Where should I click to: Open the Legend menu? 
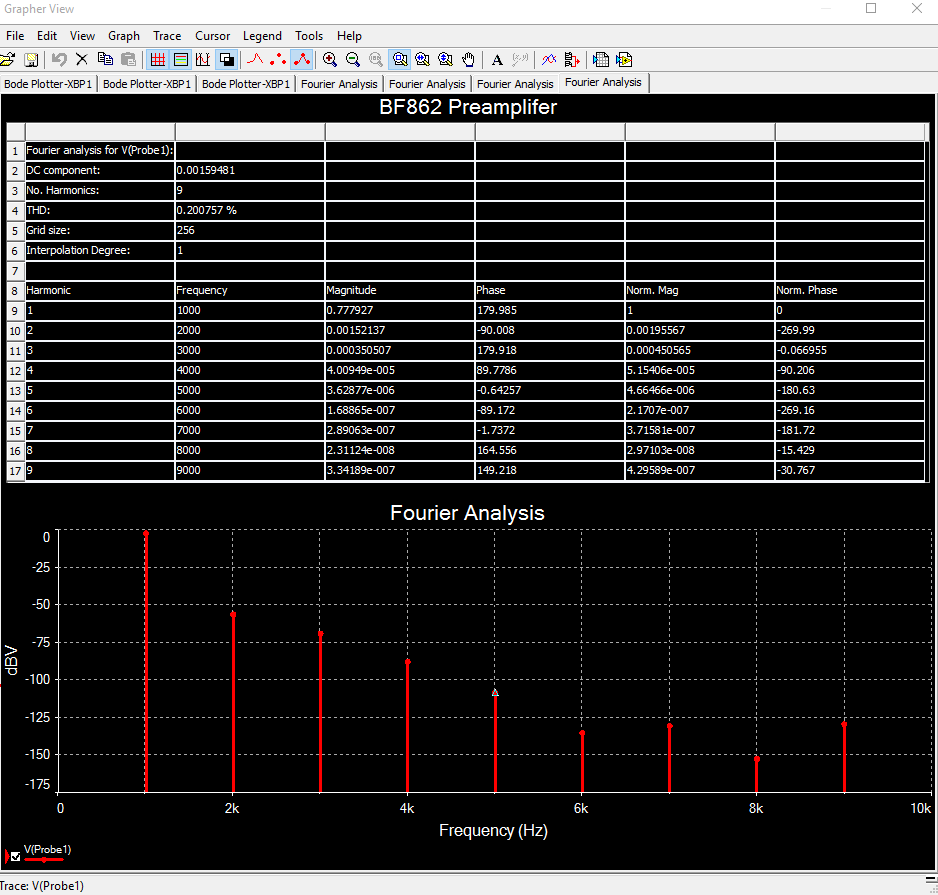click(262, 36)
